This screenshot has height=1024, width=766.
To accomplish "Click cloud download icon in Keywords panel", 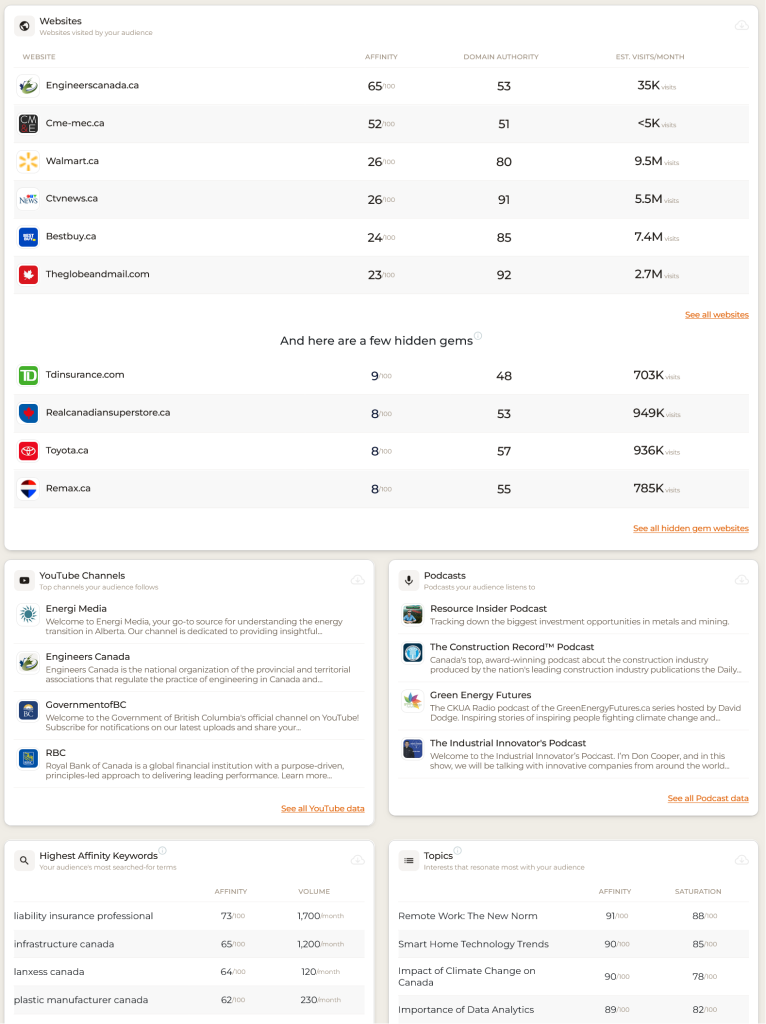I will (x=357, y=860).
